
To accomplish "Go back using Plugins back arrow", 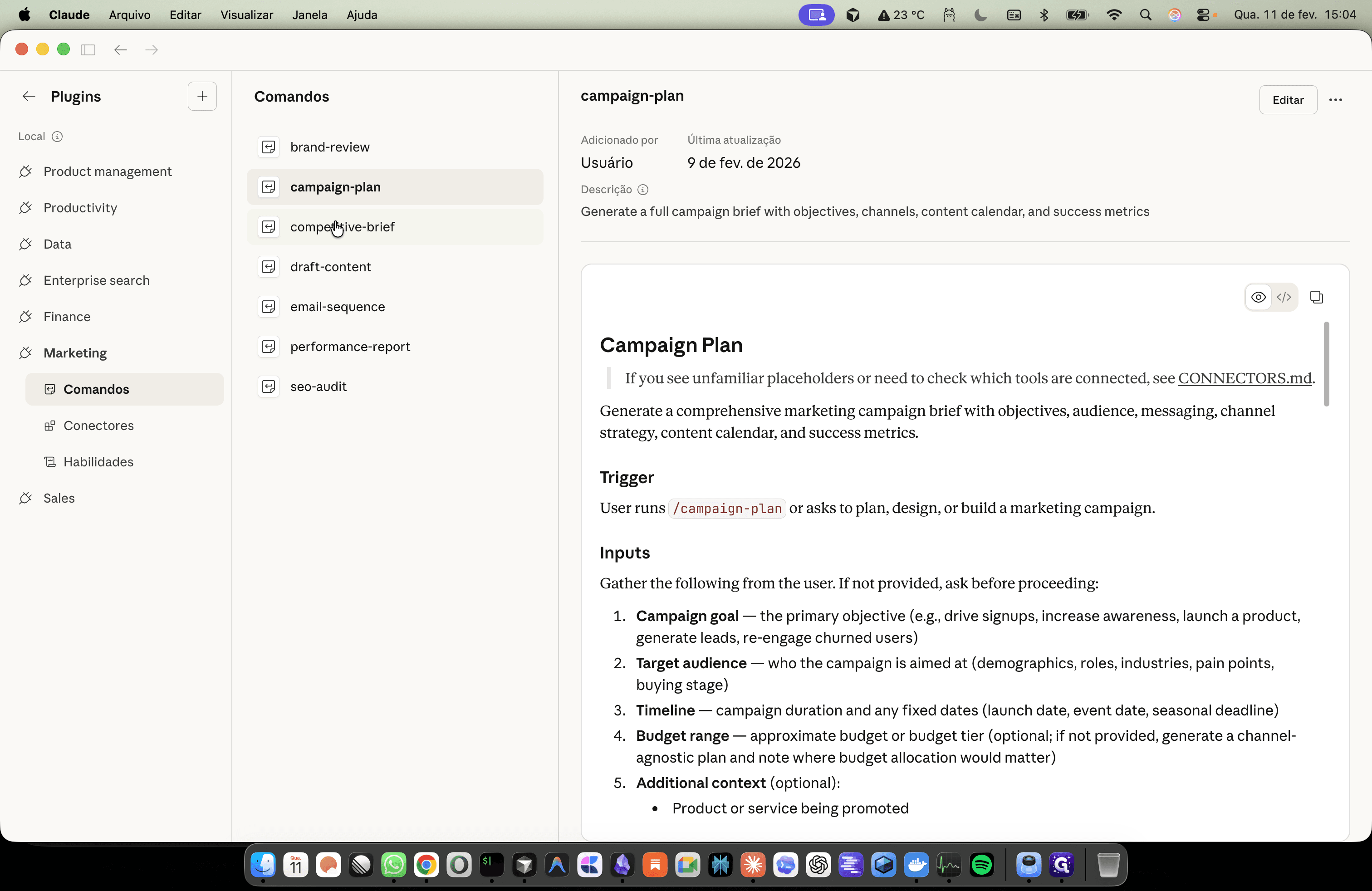I will 28,96.
